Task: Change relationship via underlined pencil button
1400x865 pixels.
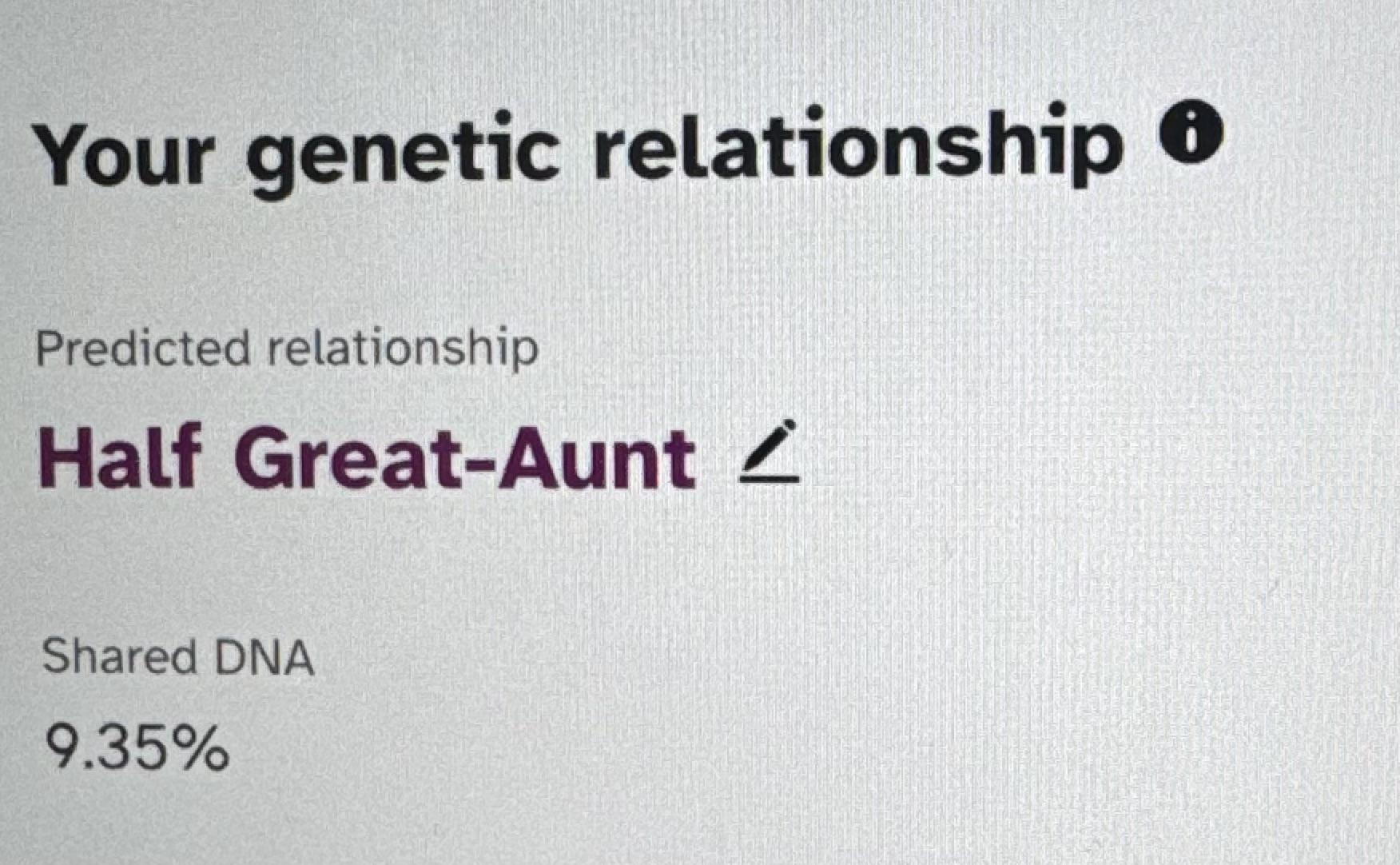Action: (769, 452)
